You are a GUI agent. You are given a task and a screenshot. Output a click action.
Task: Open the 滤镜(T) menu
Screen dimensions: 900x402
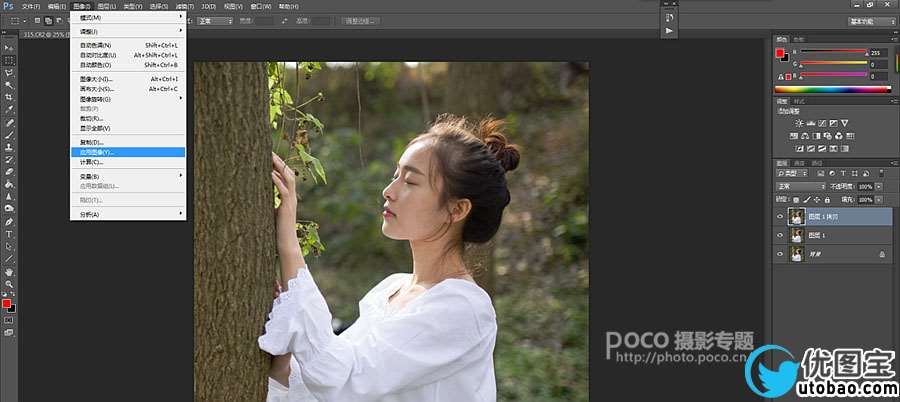point(183,6)
